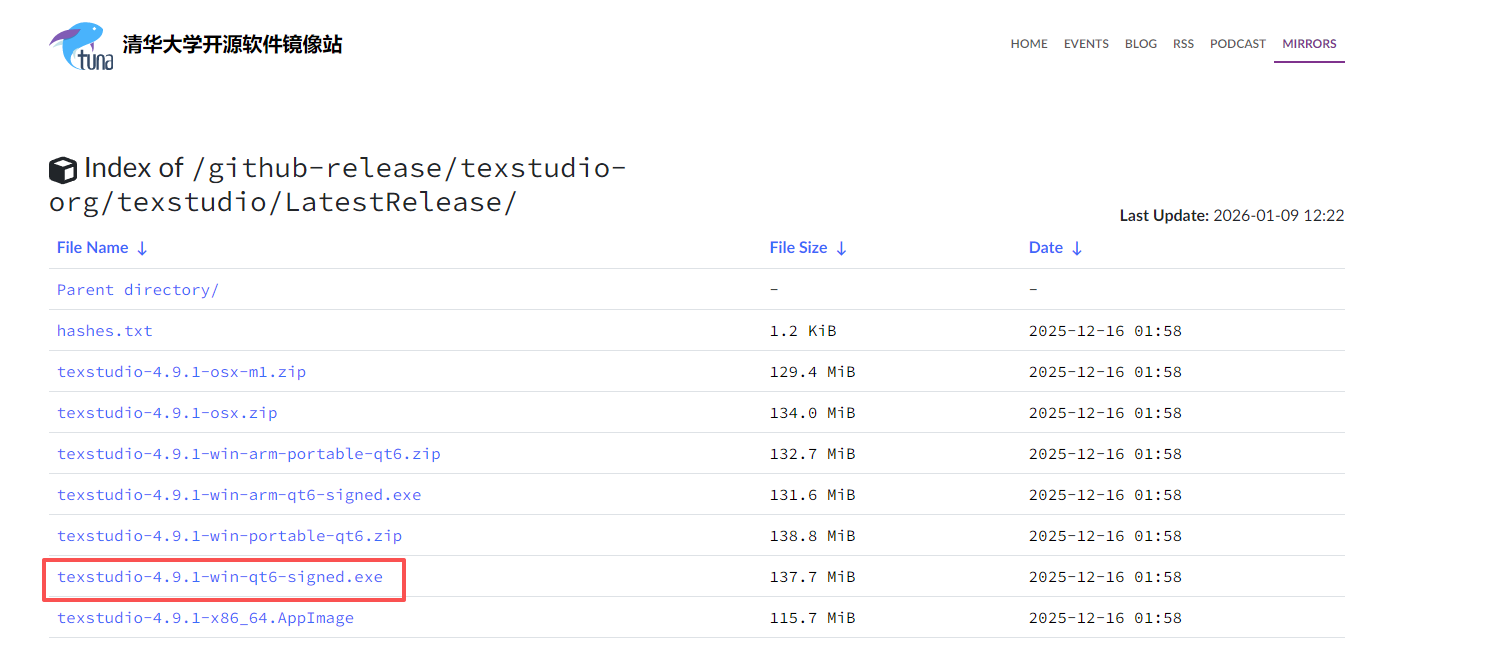Download texstudio win-portable-qt6.zip
1504x667 pixels.
point(229,536)
